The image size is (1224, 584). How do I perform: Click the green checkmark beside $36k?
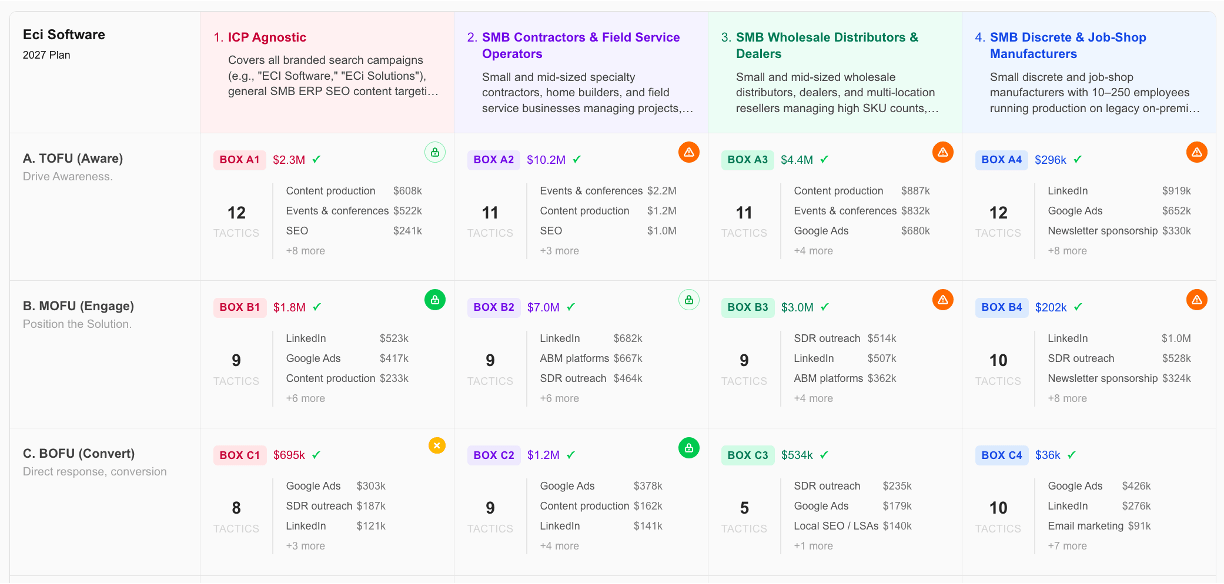click(1071, 455)
